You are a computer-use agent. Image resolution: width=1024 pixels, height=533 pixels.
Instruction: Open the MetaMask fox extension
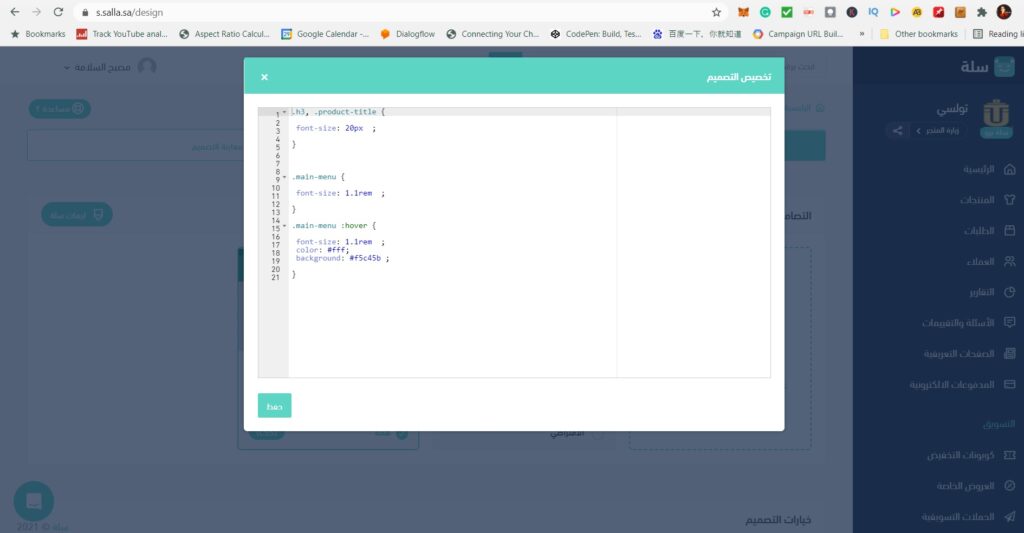coord(742,12)
